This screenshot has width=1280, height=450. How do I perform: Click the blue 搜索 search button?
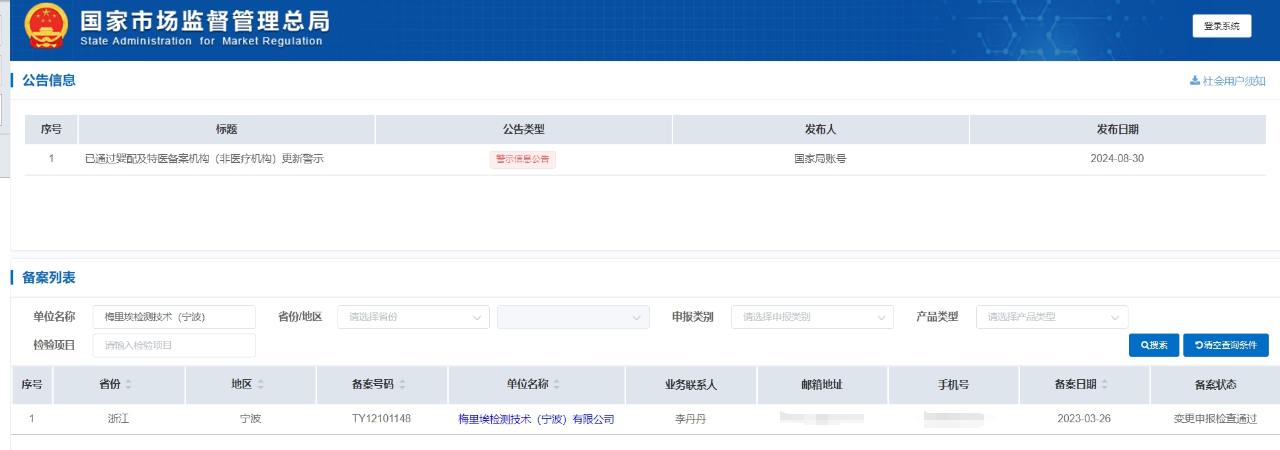(x=1153, y=345)
